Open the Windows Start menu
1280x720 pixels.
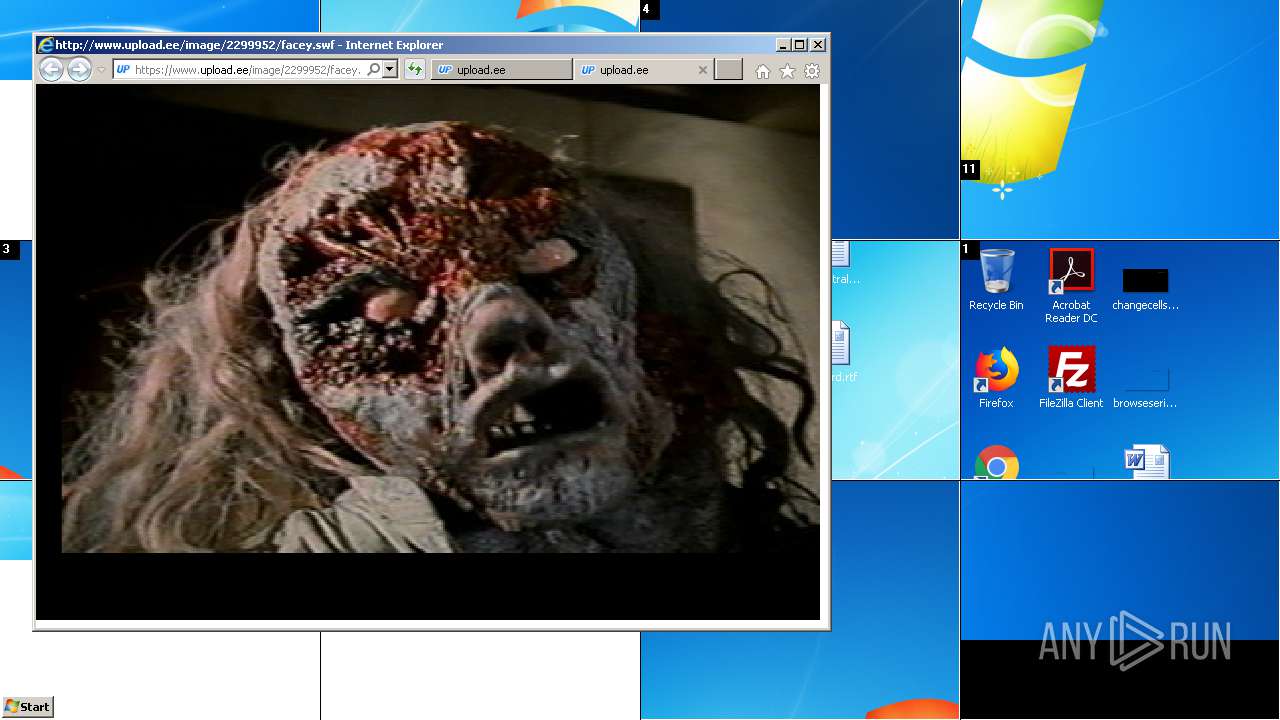pyautogui.click(x=28, y=706)
